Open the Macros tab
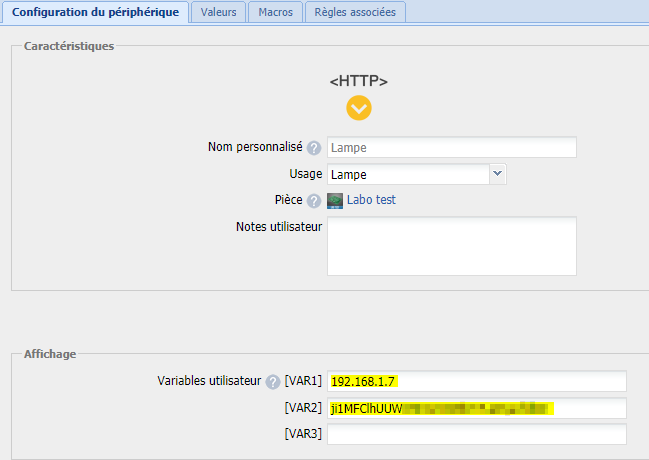The image size is (649, 460). click(275, 13)
